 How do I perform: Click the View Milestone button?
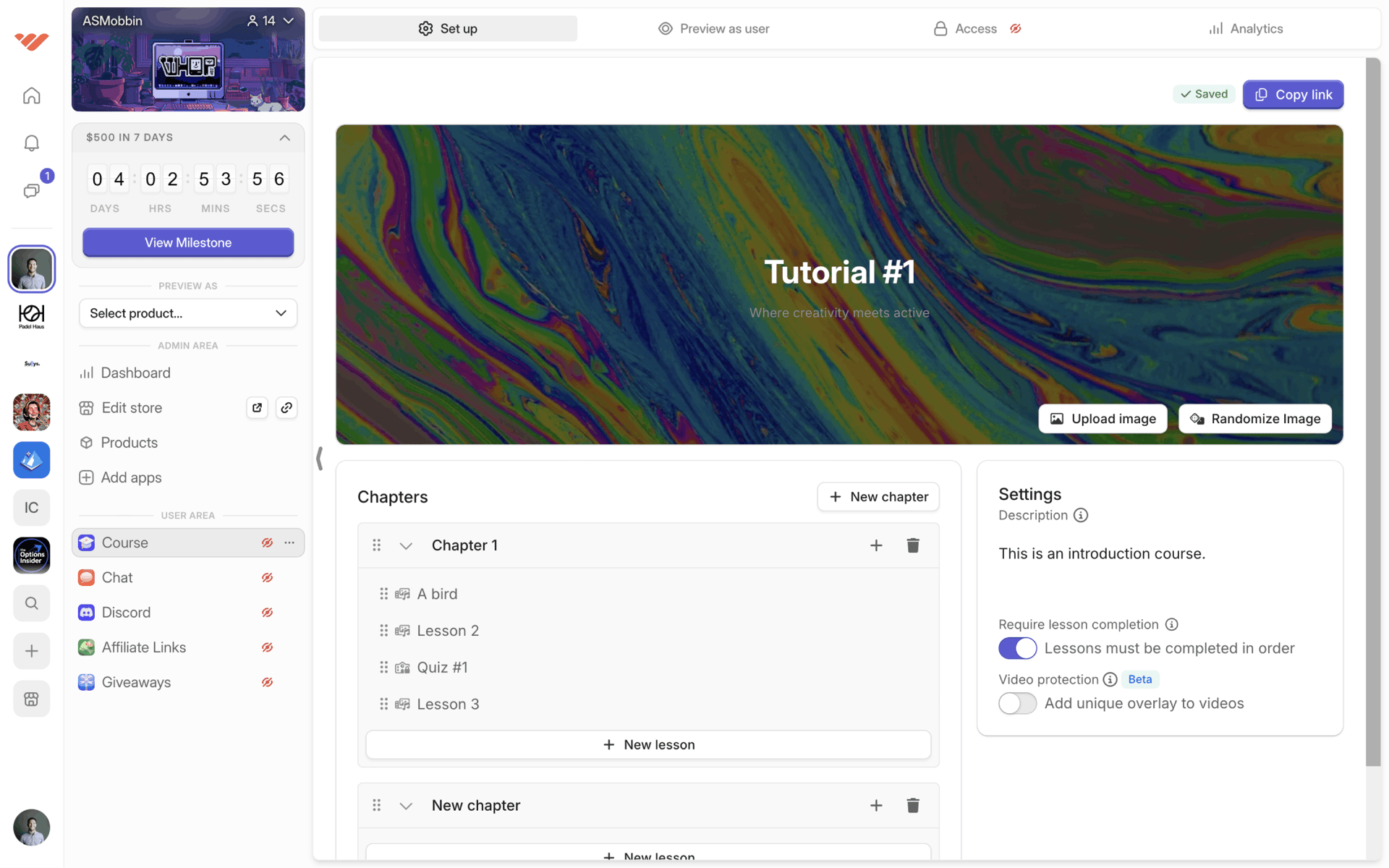tap(188, 242)
